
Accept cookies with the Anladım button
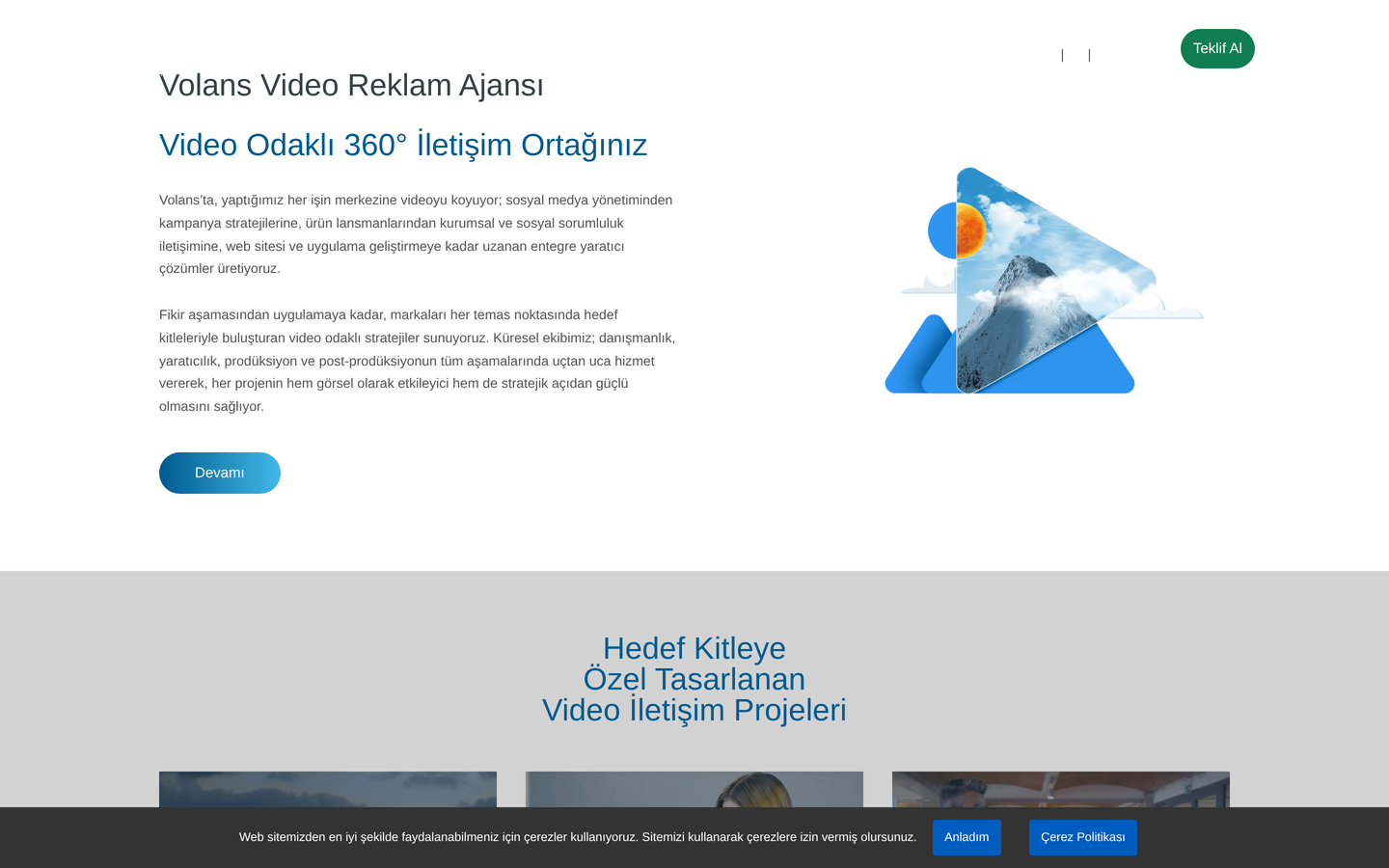pos(967,837)
